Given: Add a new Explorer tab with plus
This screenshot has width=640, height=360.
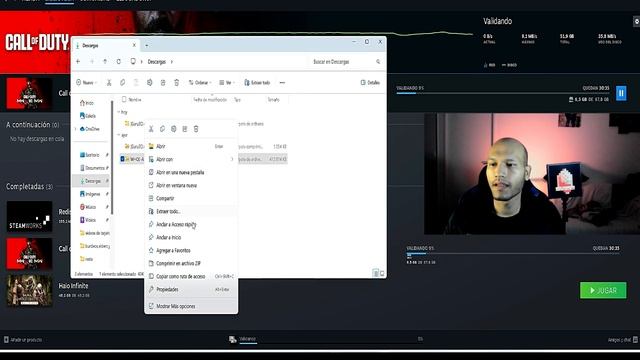Looking at the screenshot, I should coord(147,45).
